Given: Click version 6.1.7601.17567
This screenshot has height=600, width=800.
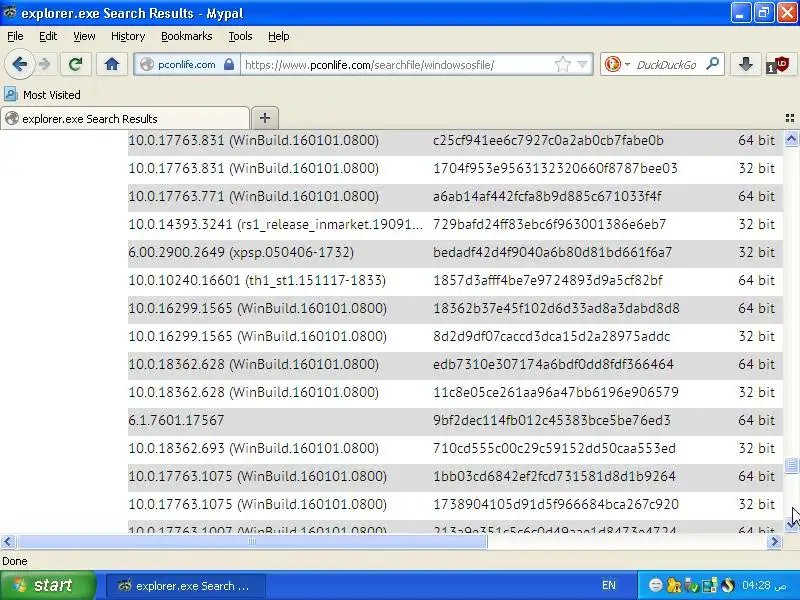Looking at the screenshot, I should pos(176,420).
